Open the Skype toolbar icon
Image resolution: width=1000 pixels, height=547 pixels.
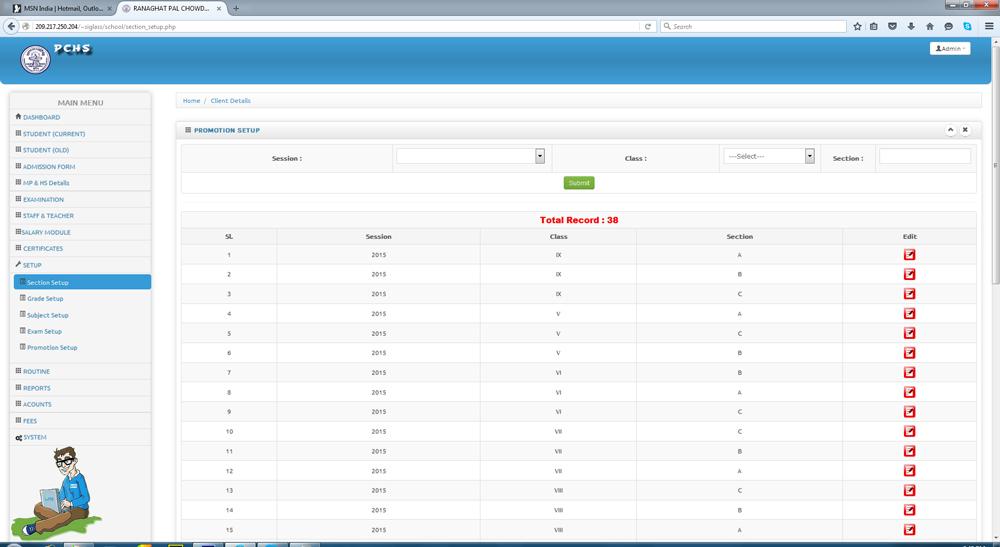click(967, 27)
